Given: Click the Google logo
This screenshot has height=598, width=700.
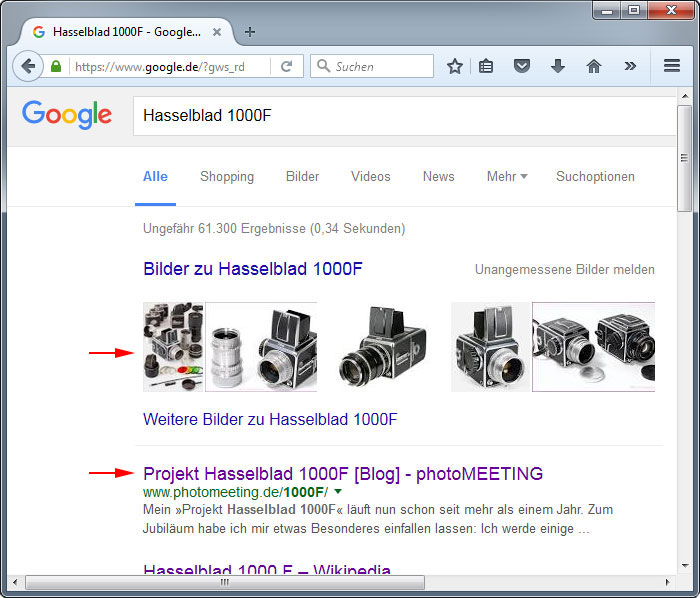Looking at the screenshot, I should [67, 115].
